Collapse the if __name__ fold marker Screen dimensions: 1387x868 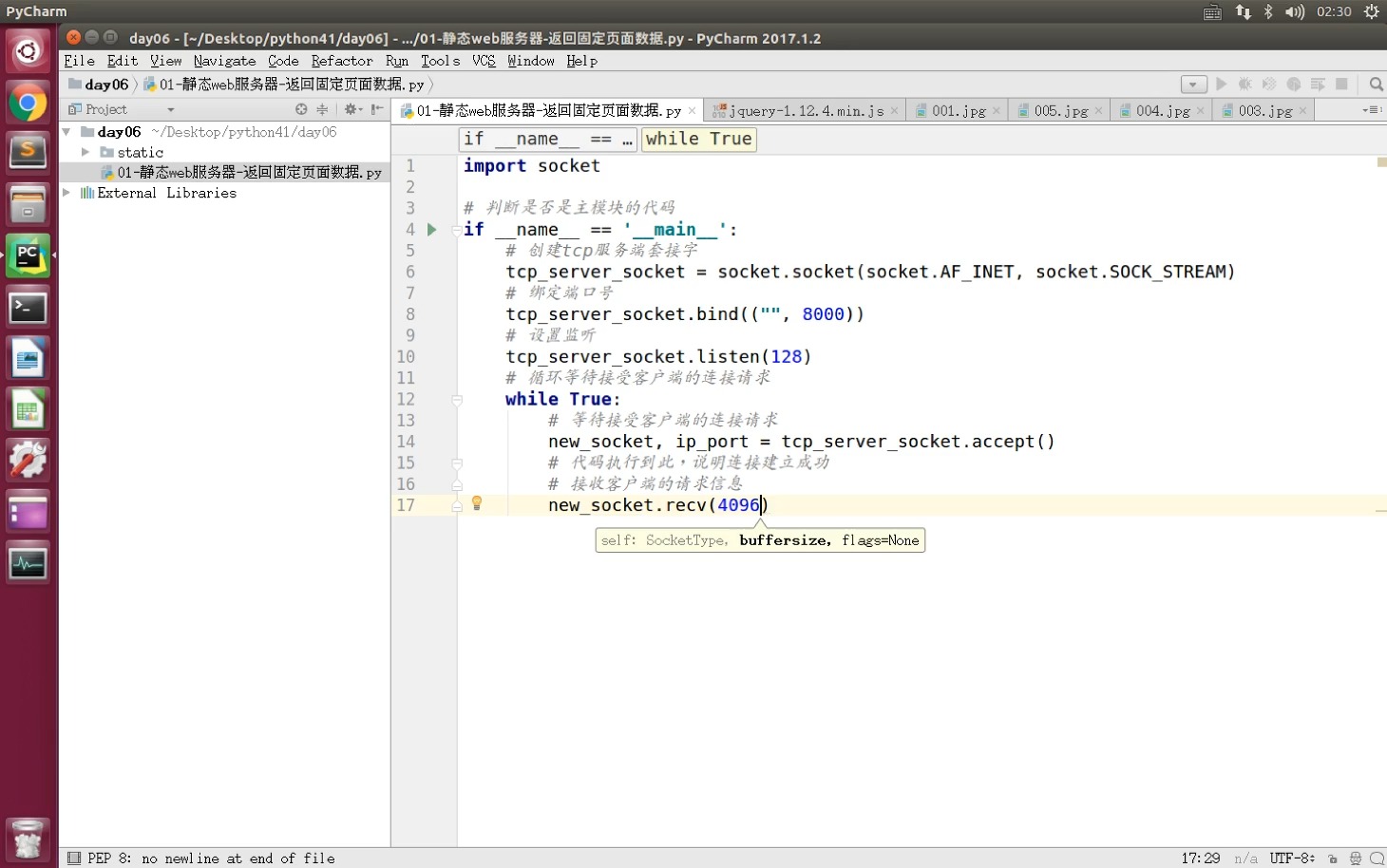coord(457,230)
